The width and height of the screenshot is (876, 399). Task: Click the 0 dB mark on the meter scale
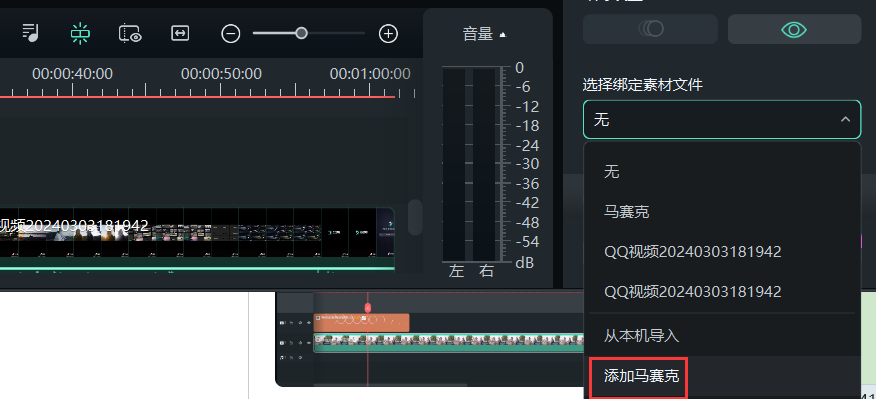tap(520, 68)
